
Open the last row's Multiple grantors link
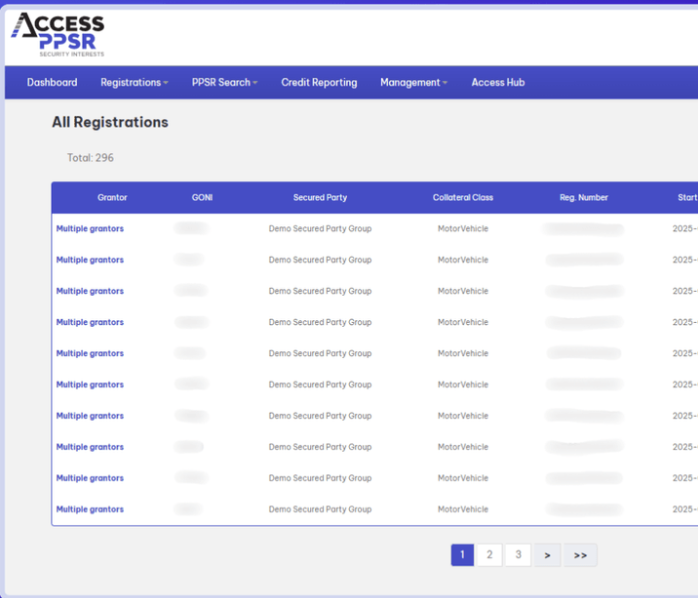90,509
